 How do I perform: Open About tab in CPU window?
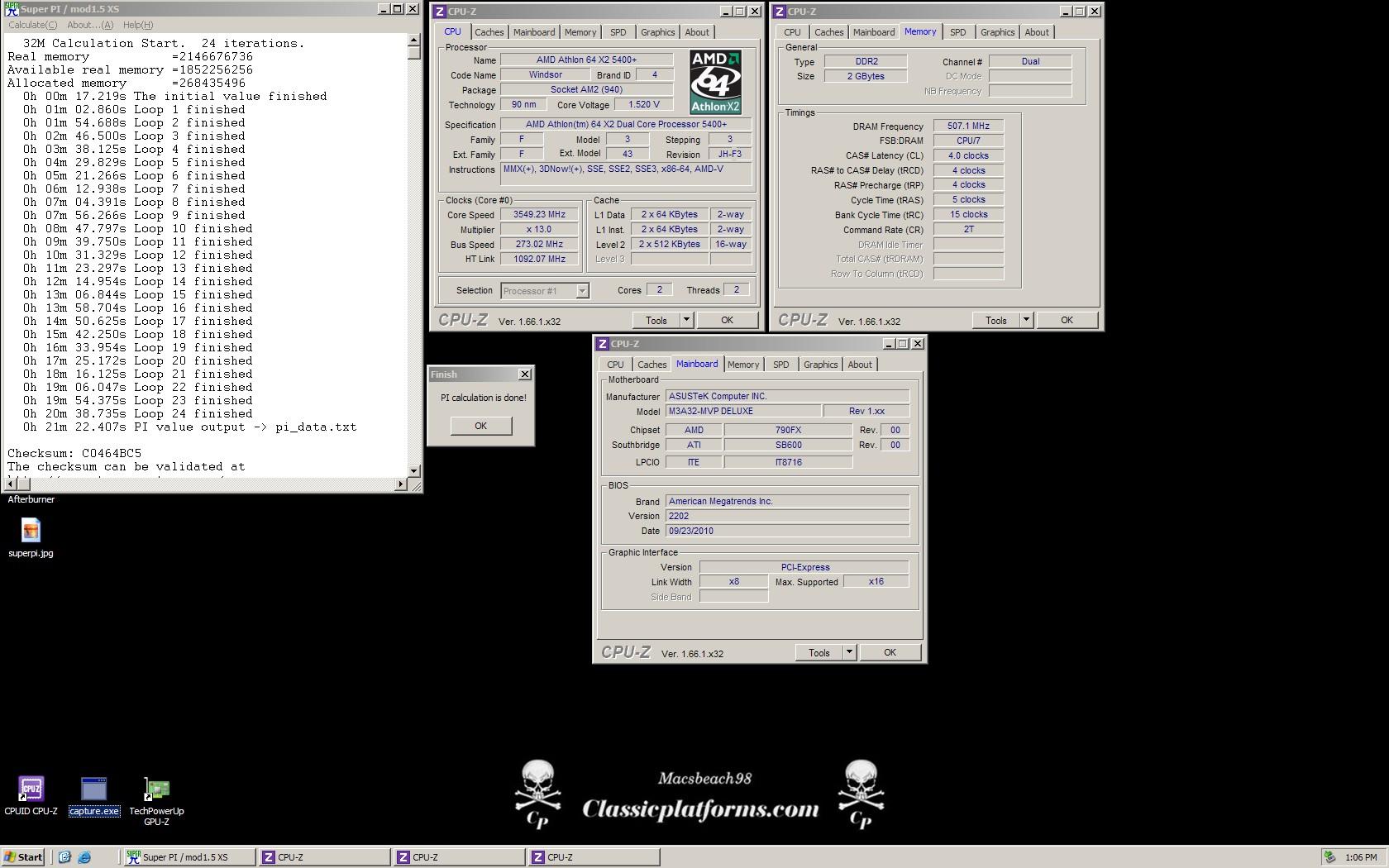coord(697,32)
